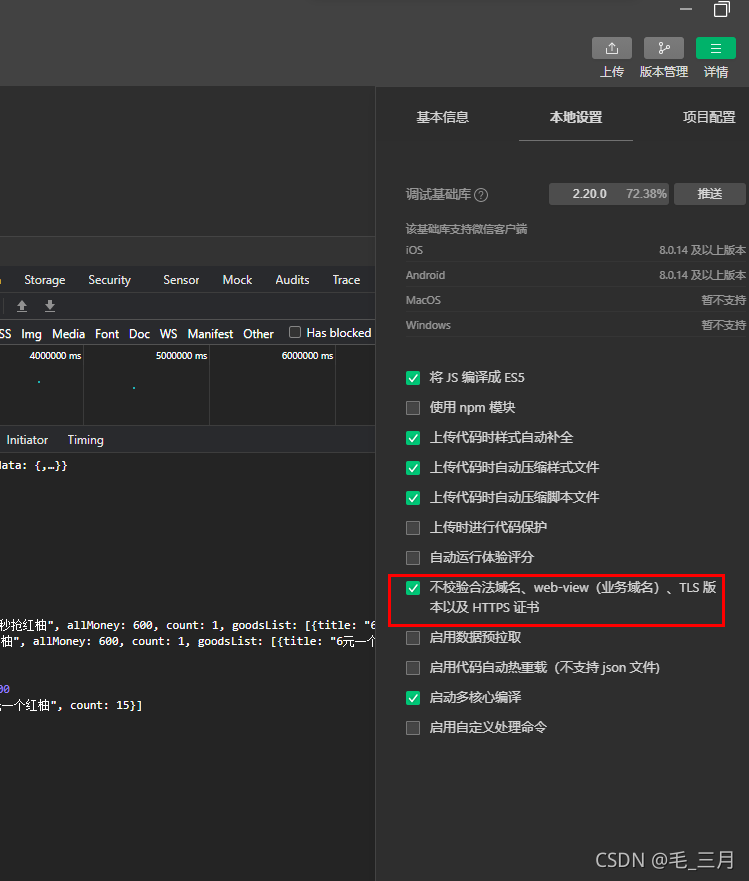This screenshot has height=881, width=749.
Task: Filter network requests by Media
Action: tap(69, 334)
